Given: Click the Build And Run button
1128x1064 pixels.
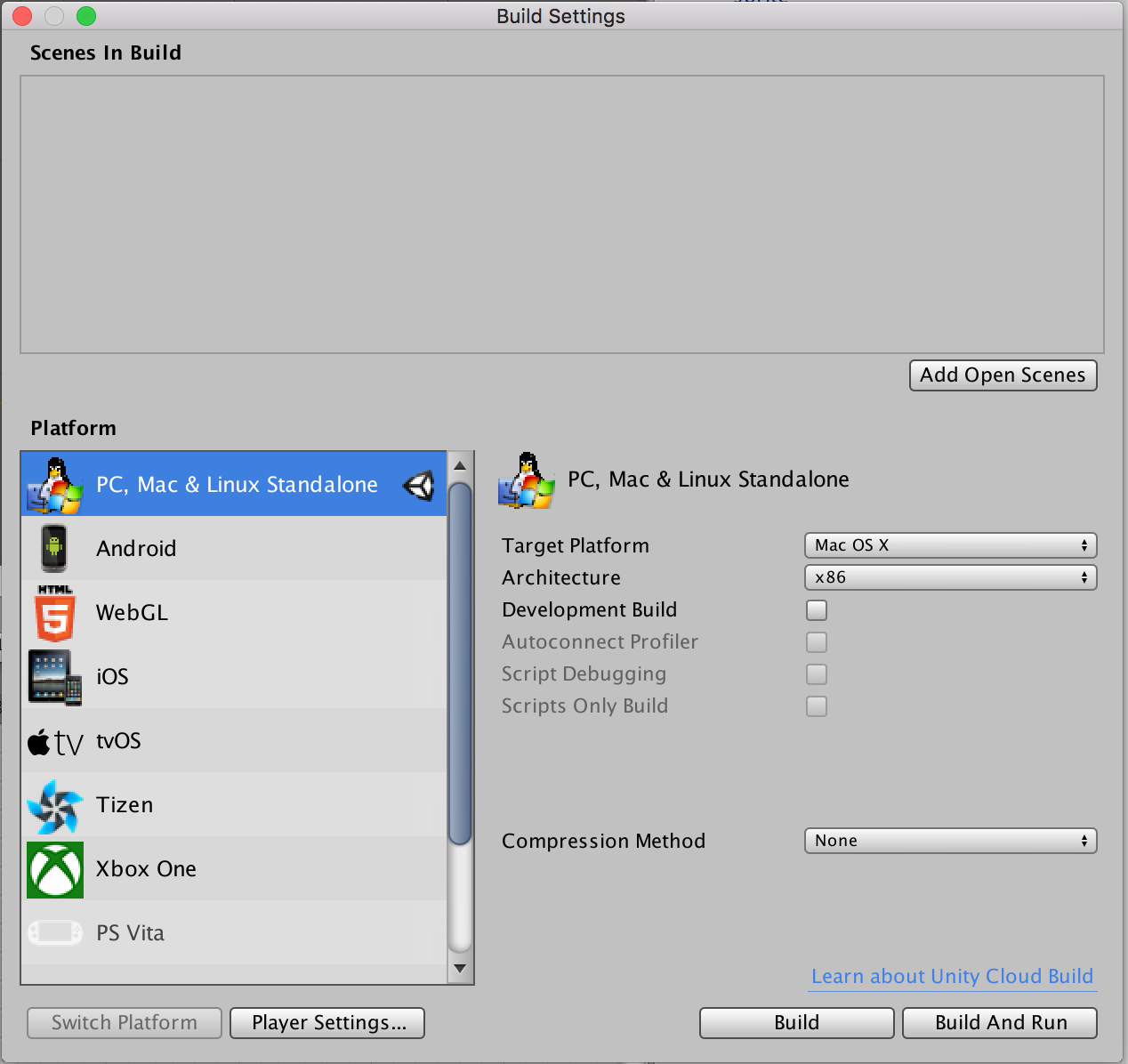Looking at the screenshot, I should tap(1000, 1023).
